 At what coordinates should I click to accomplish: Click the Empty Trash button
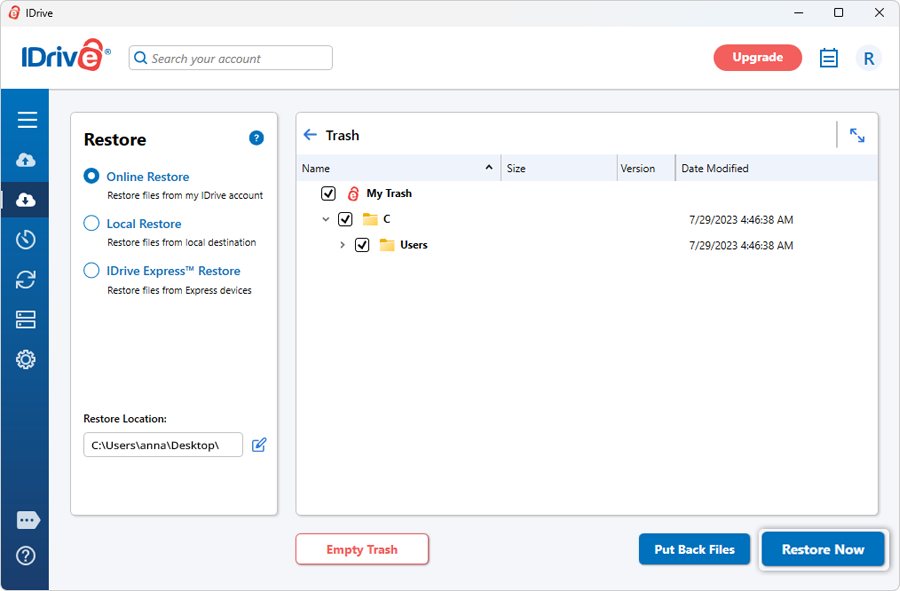tap(362, 549)
